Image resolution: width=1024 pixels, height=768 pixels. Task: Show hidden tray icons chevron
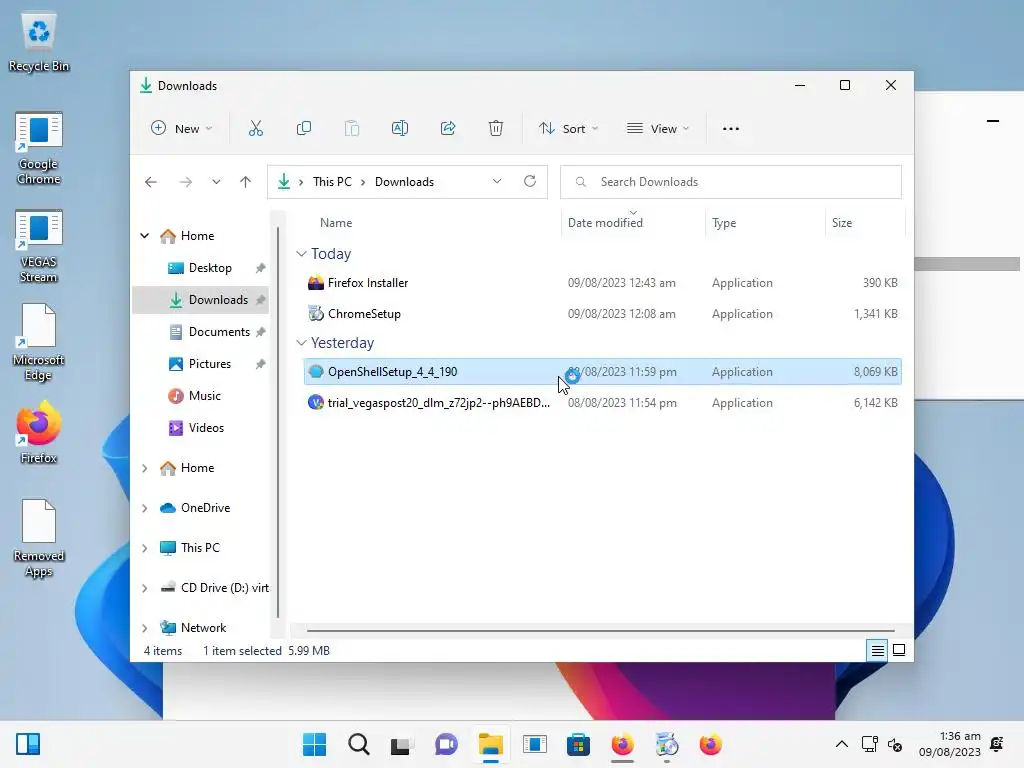842,744
